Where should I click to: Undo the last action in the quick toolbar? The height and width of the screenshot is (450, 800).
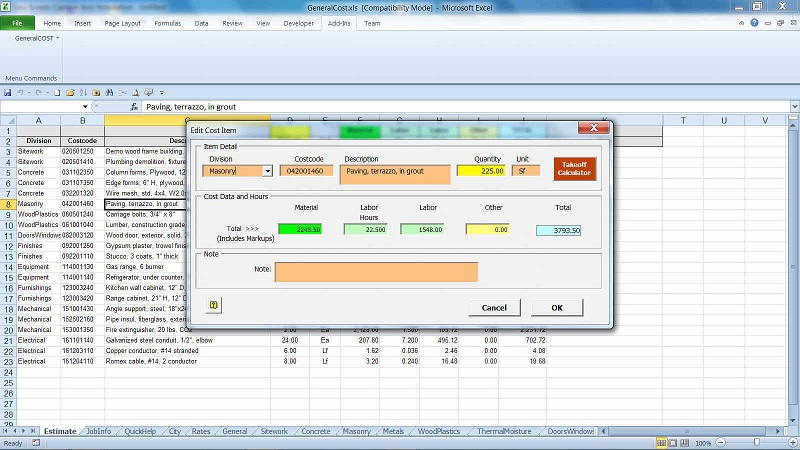[20, 92]
